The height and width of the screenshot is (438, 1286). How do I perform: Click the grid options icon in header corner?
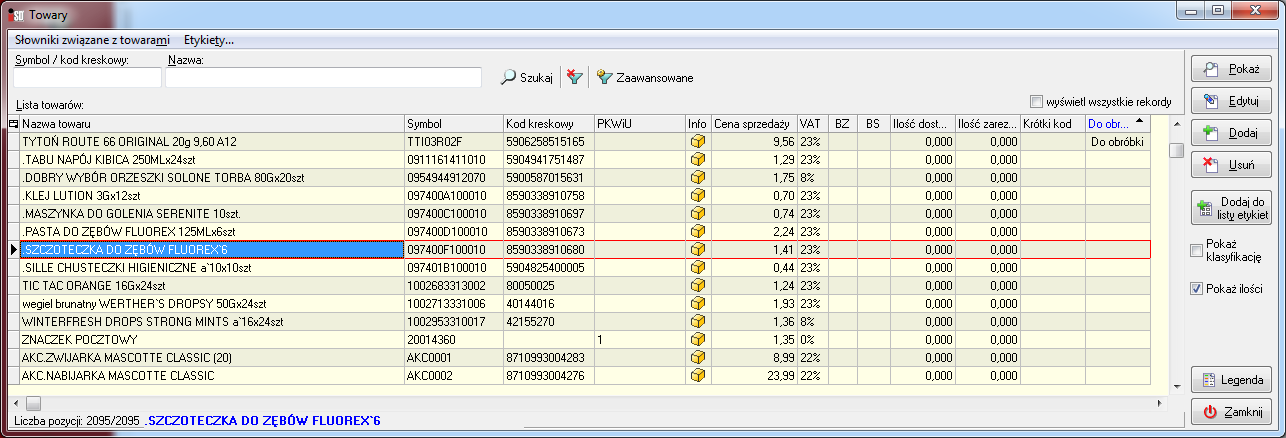tap(14, 124)
